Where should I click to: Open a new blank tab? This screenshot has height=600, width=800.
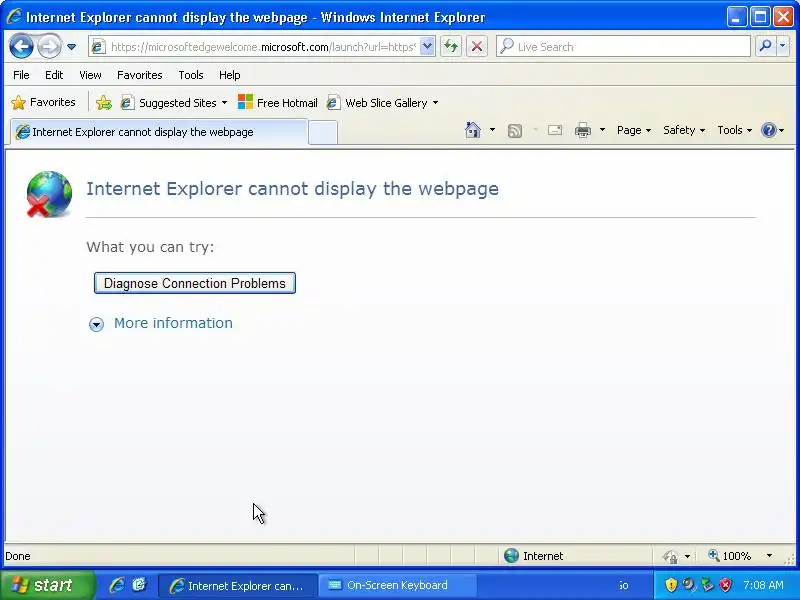(323, 133)
